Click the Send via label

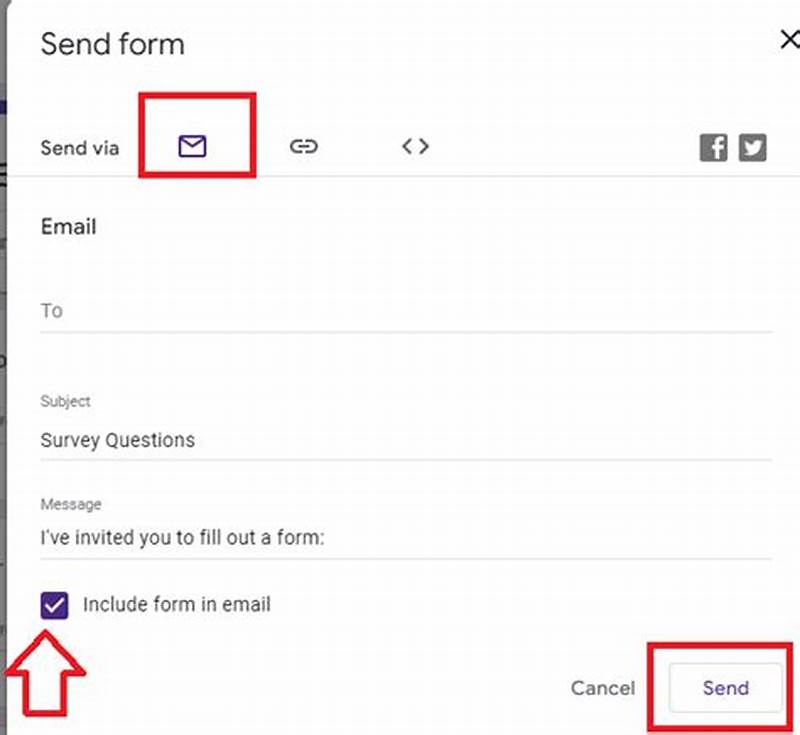[80, 147]
